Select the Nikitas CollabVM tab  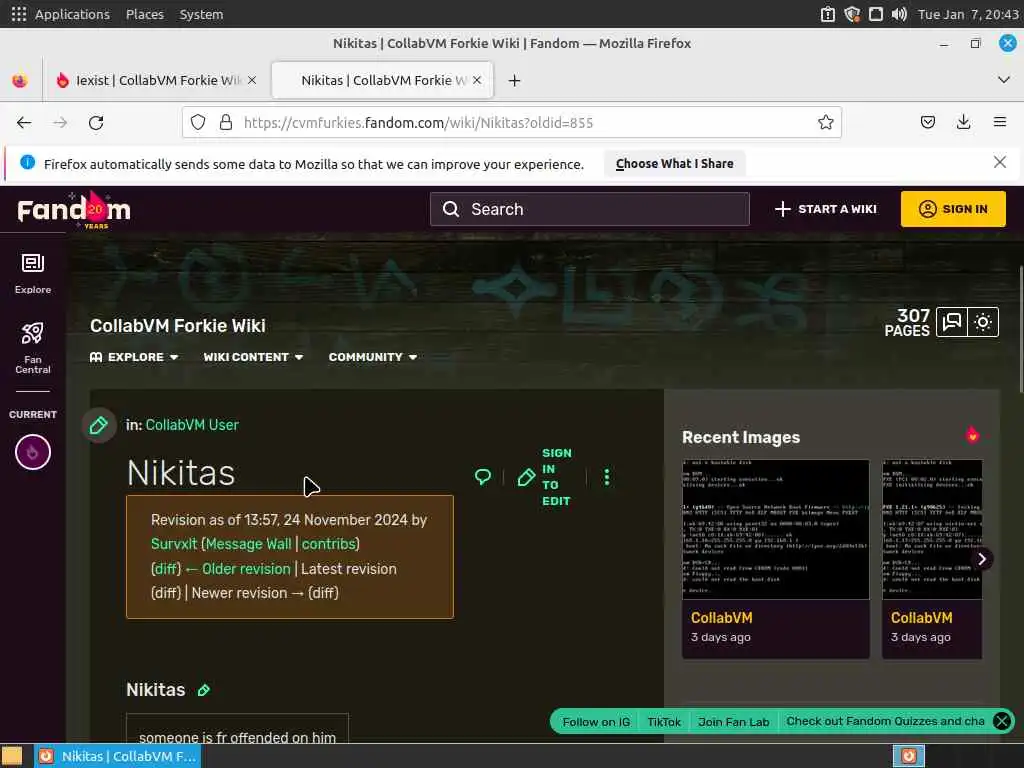[383, 80]
